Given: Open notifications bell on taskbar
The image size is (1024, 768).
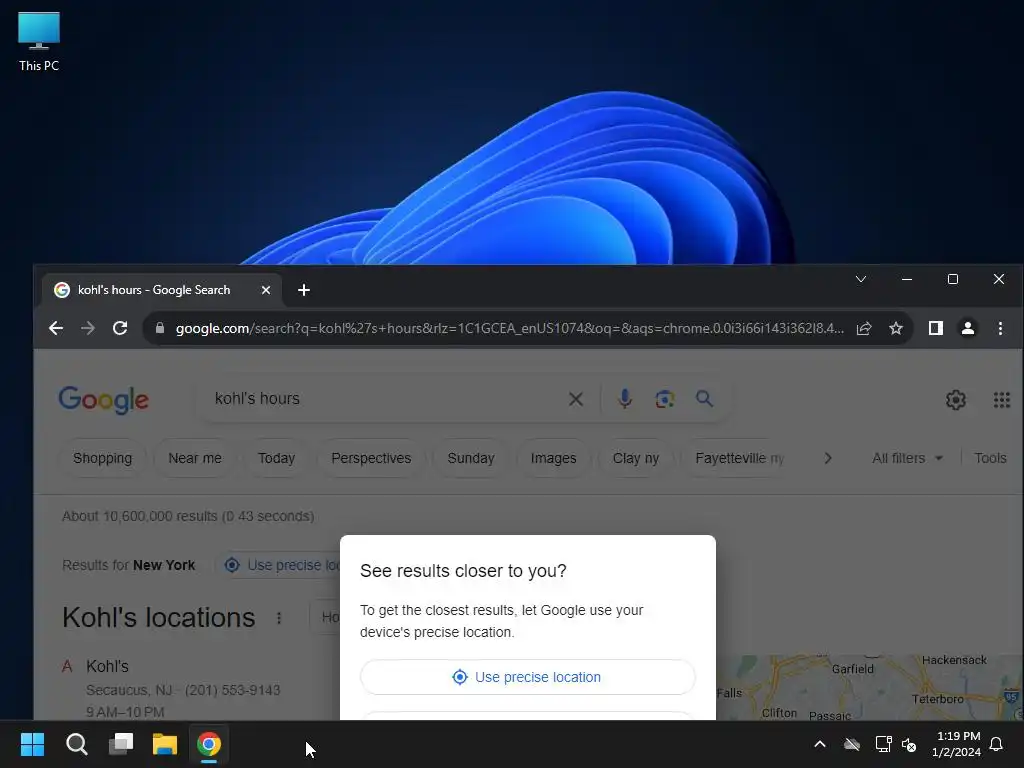Looking at the screenshot, I should point(996,744).
